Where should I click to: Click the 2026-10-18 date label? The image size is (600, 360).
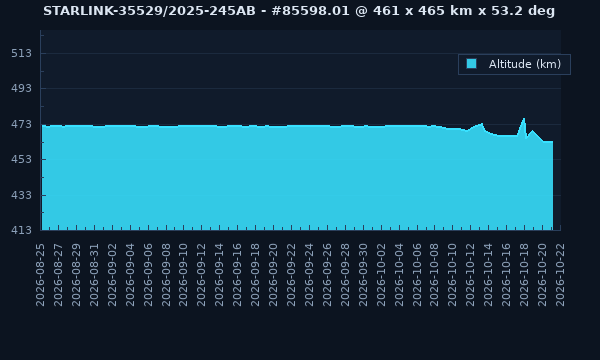[525, 275]
